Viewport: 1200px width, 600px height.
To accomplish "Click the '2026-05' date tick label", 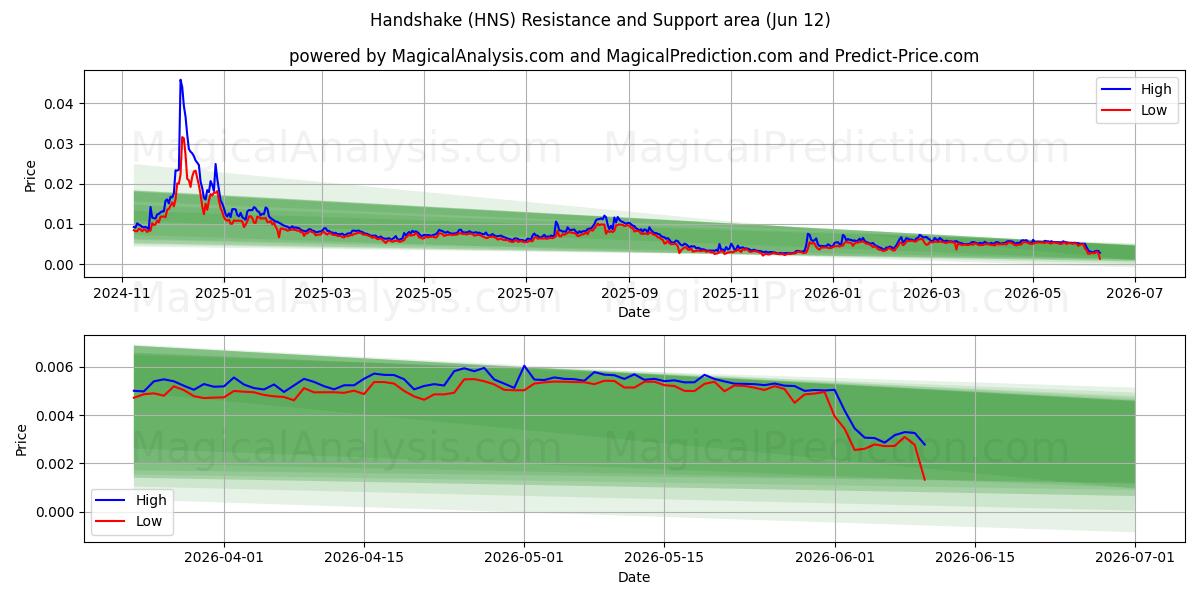I will click(1033, 293).
